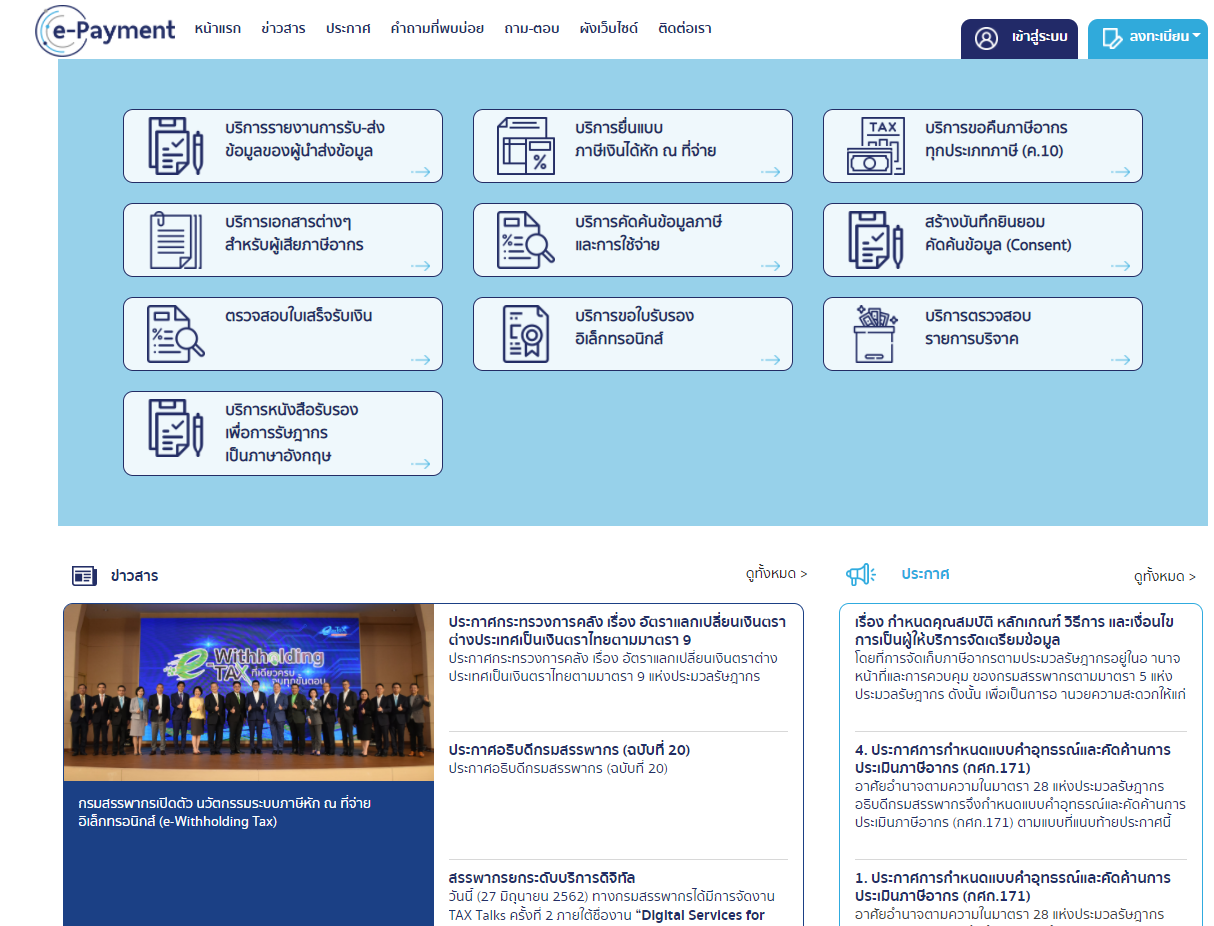Click arrow on บริการขอใบรับรอง card
The width and height of the screenshot is (1214, 926).
(770, 360)
